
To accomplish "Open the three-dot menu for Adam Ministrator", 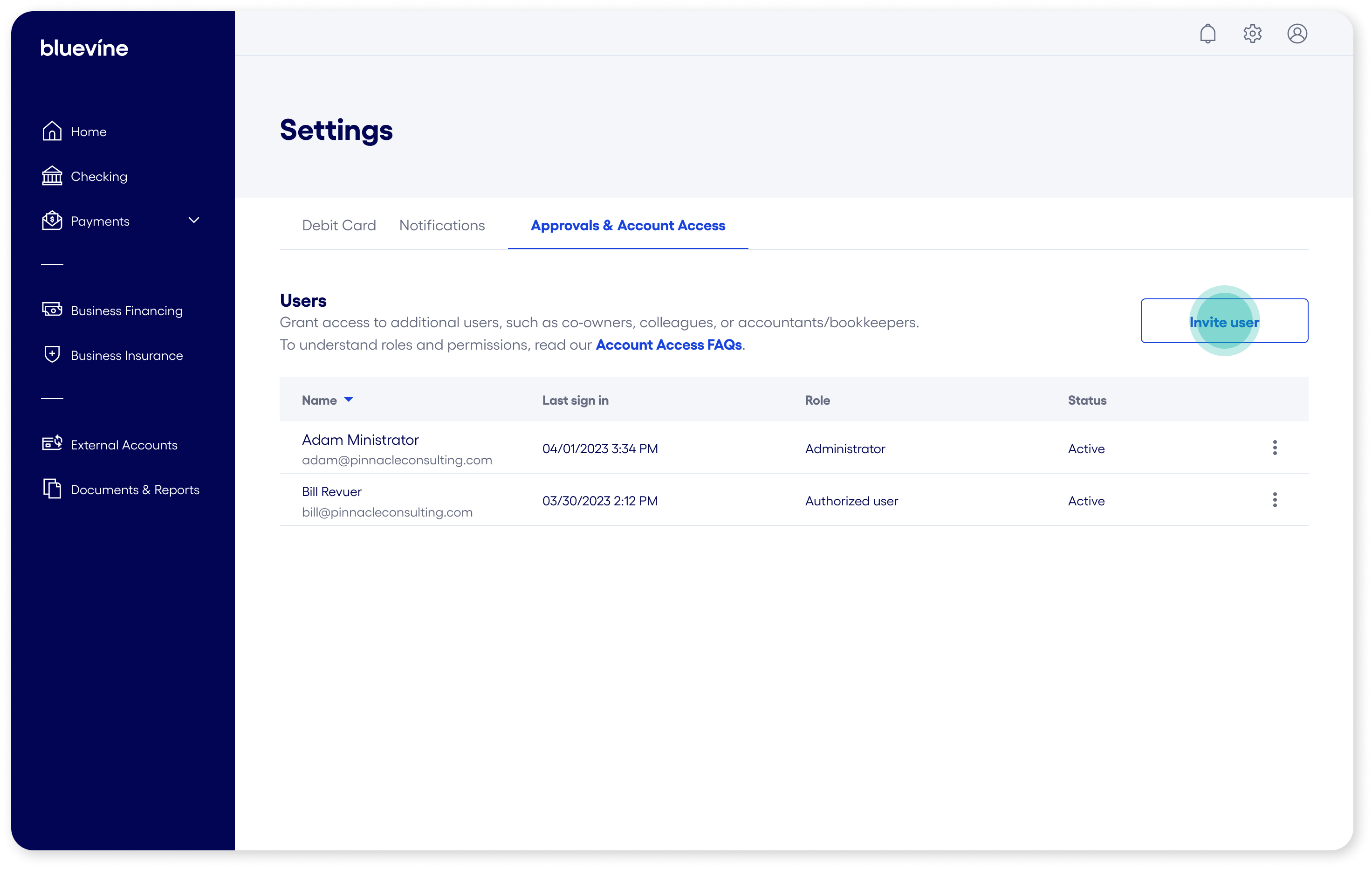I will click(x=1275, y=448).
